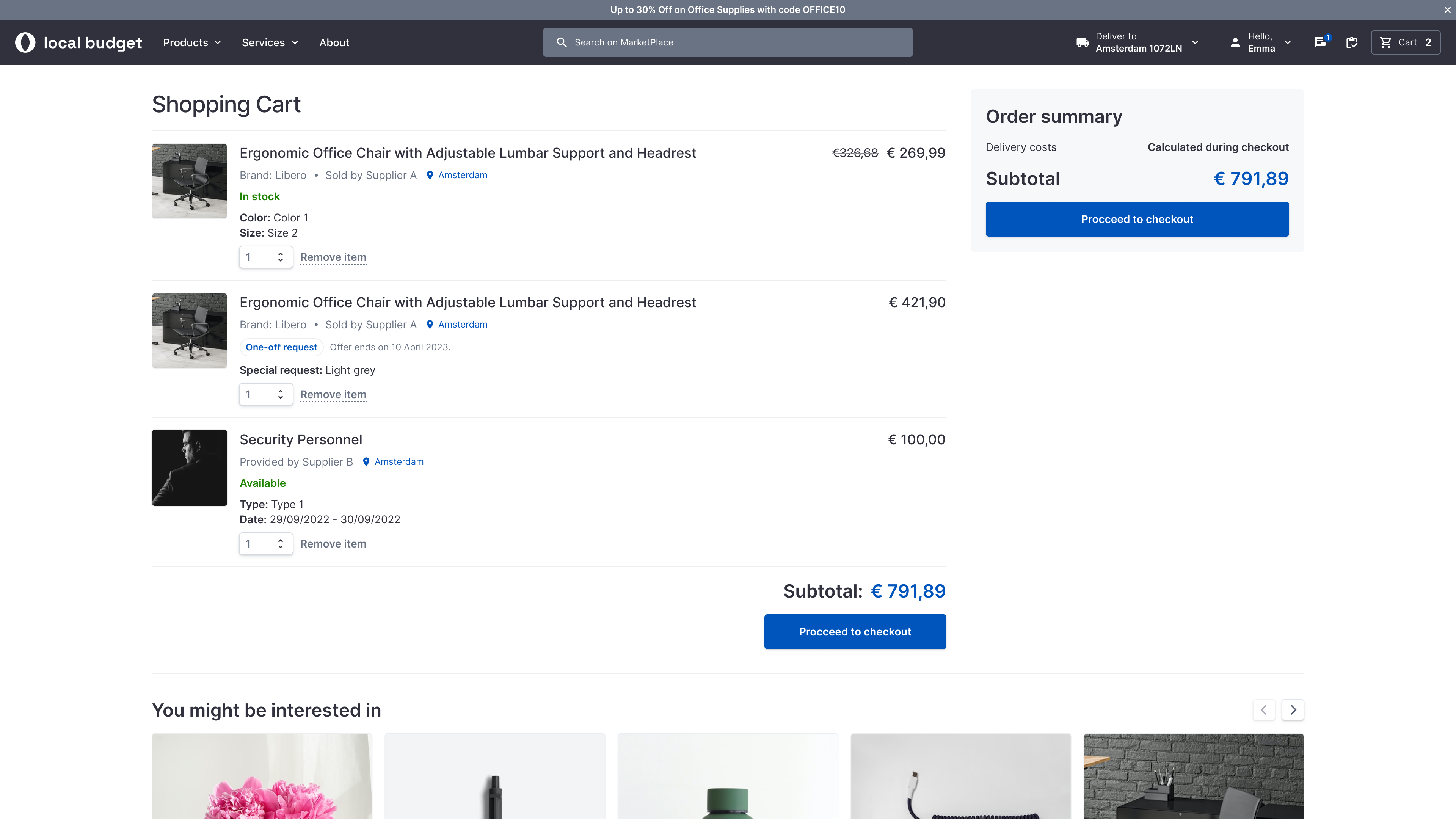The height and width of the screenshot is (819, 1456).
Task: Adjust quantity of first office chair
Action: pyautogui.click(x=266, y=257)
